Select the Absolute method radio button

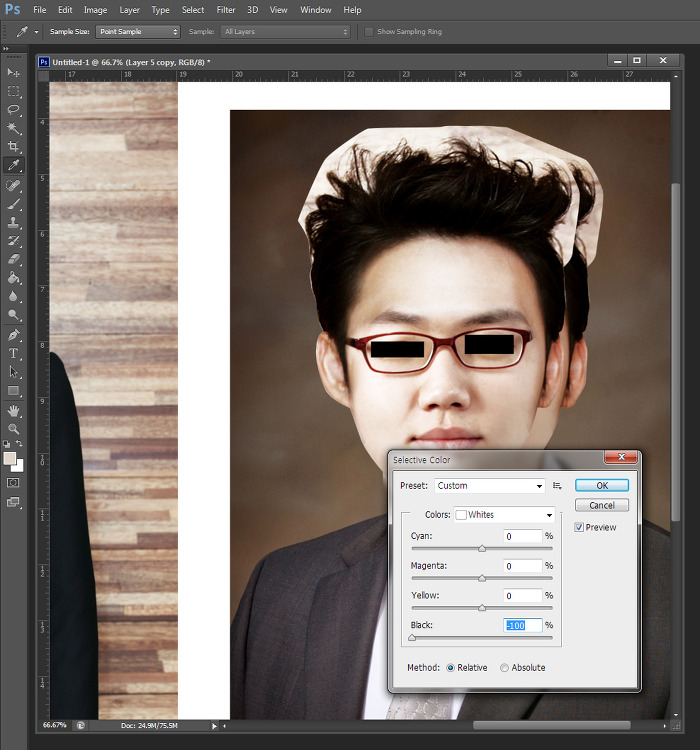pyautogui.click(x=505, y=668)
